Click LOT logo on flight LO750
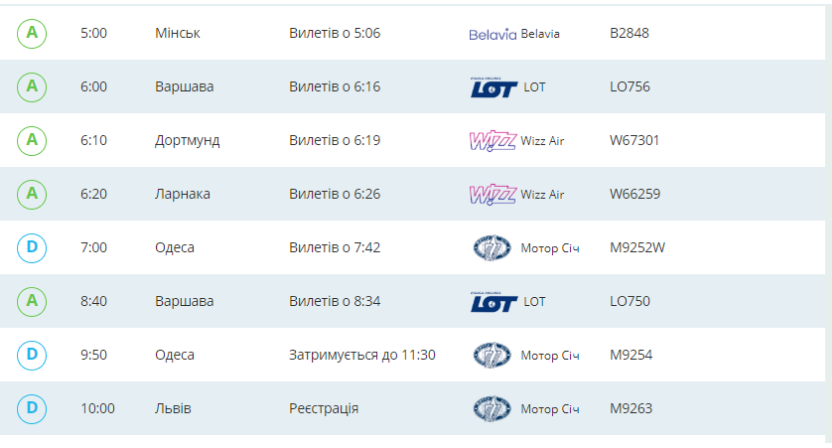 point(494,302)
